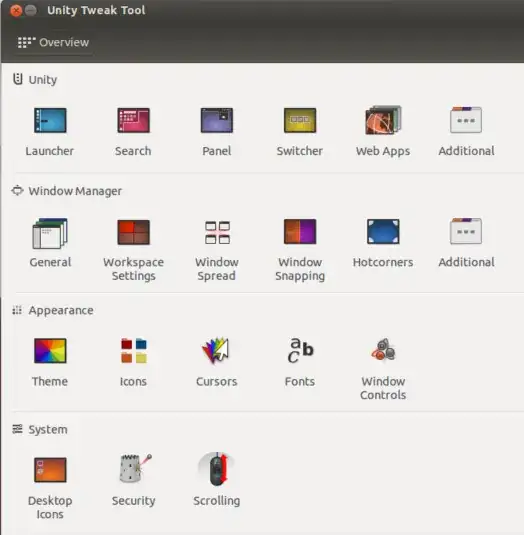Open Window Controls settings
The width and height of the screenshot is (524, 535).
(x=383, y=350)
